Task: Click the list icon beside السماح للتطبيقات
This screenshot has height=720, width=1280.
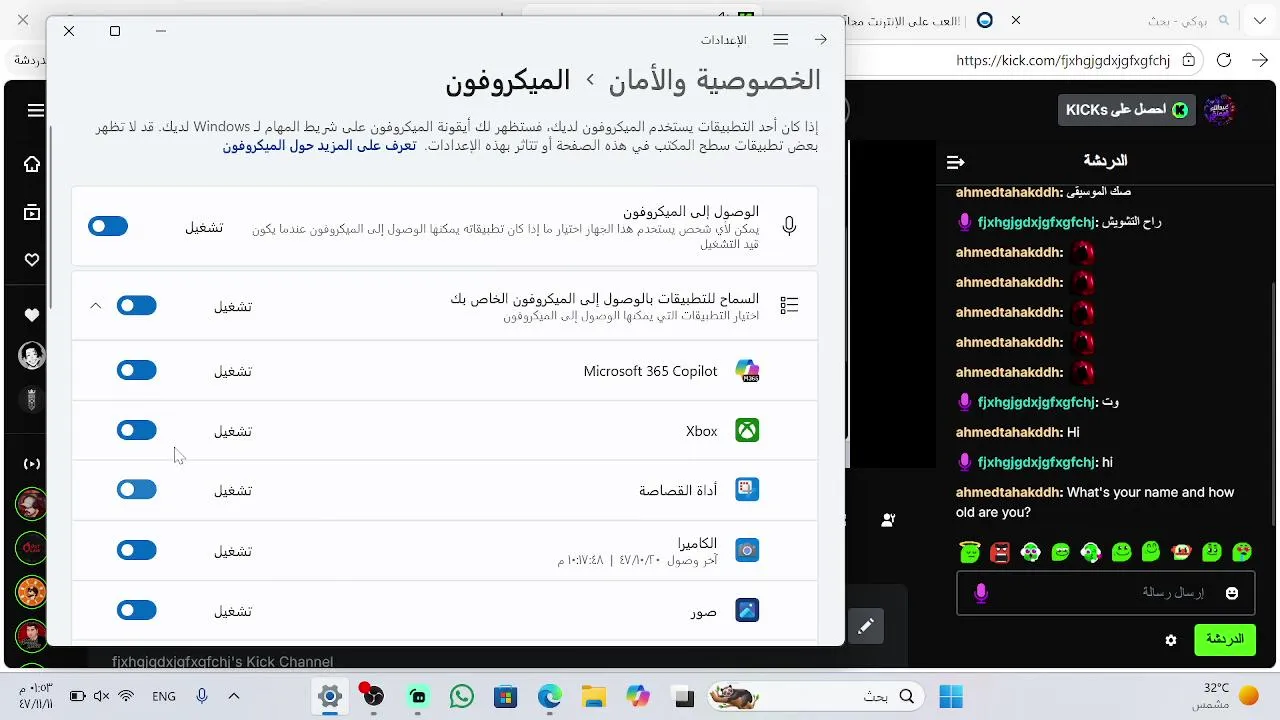Action: click(x=789, y=306)
